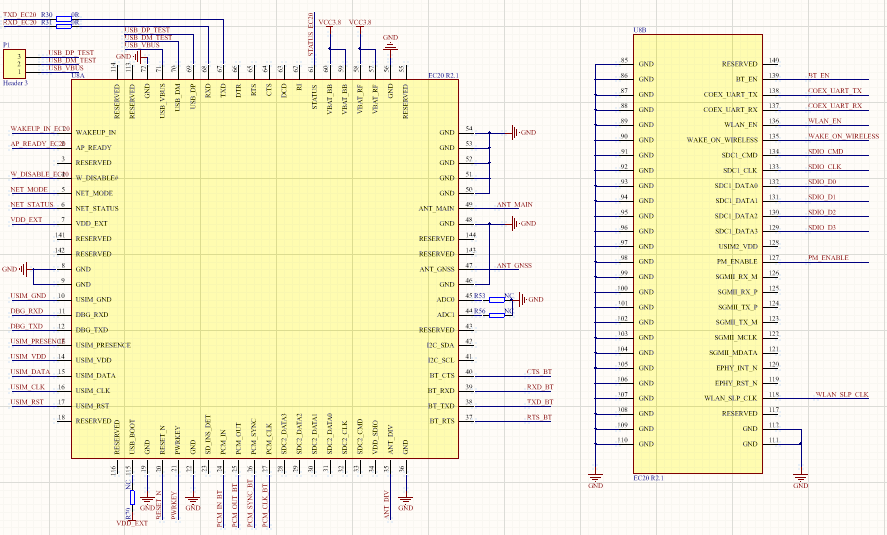The height and width of the screenshot is (535, 887).
Task: Click the GND symbol above pin 56
Action: (390, 42)
